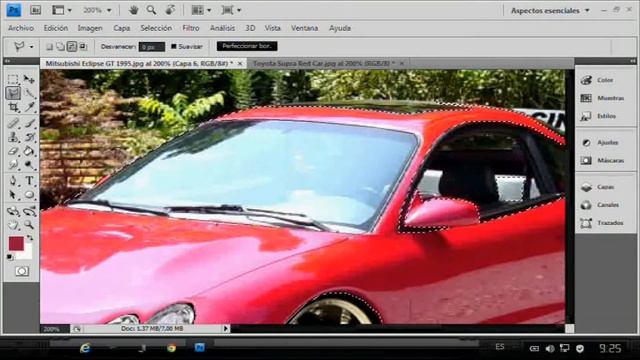
Task: Choose New selection mode
Action: coord(49,47)
